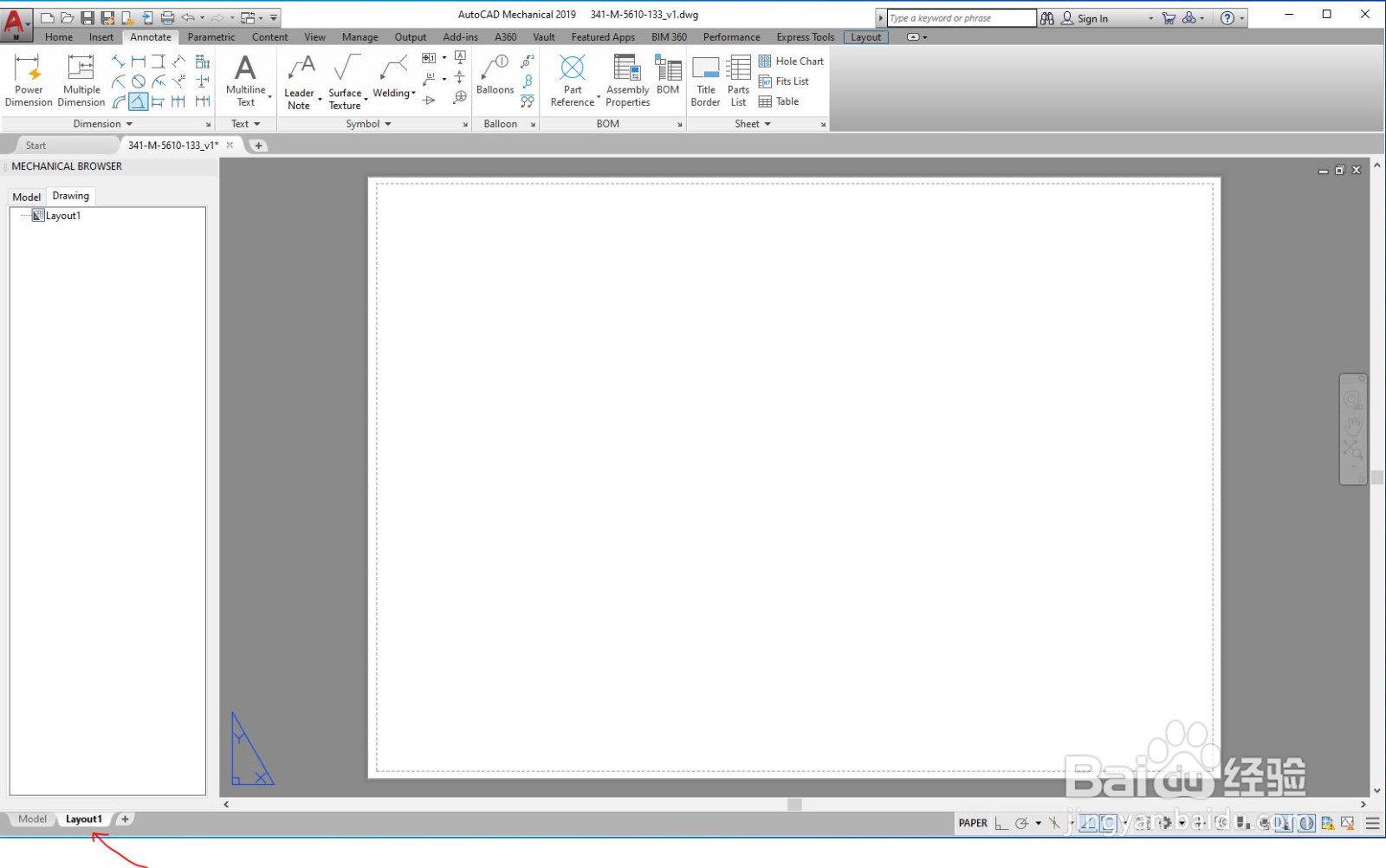The height and width of the screenshot is (868, 1386).
Task: Expand the Text panel
Action: coord(246,124)
